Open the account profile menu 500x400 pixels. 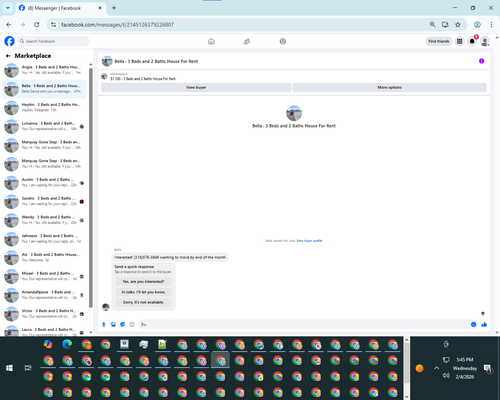[x=485, y=41]
